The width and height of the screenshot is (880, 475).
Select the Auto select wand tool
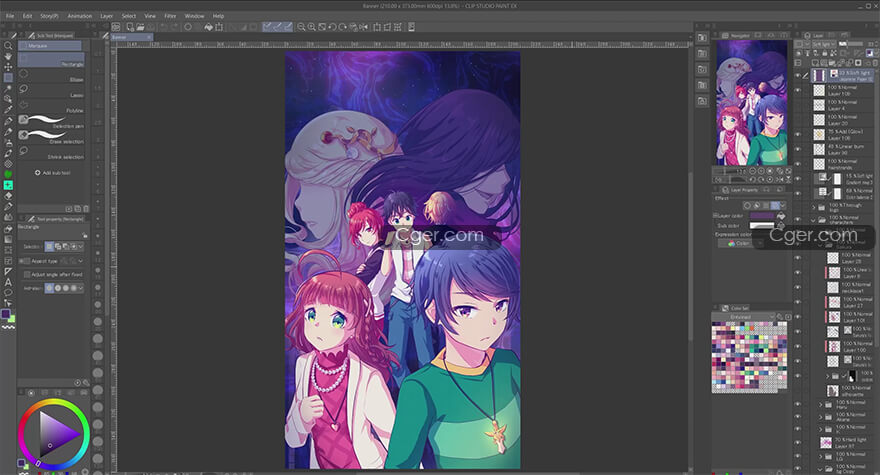click(8, 88)
